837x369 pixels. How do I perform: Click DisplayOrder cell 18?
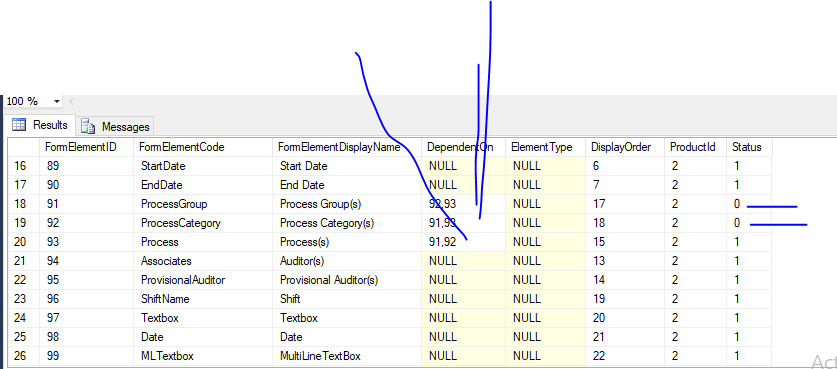625,223
